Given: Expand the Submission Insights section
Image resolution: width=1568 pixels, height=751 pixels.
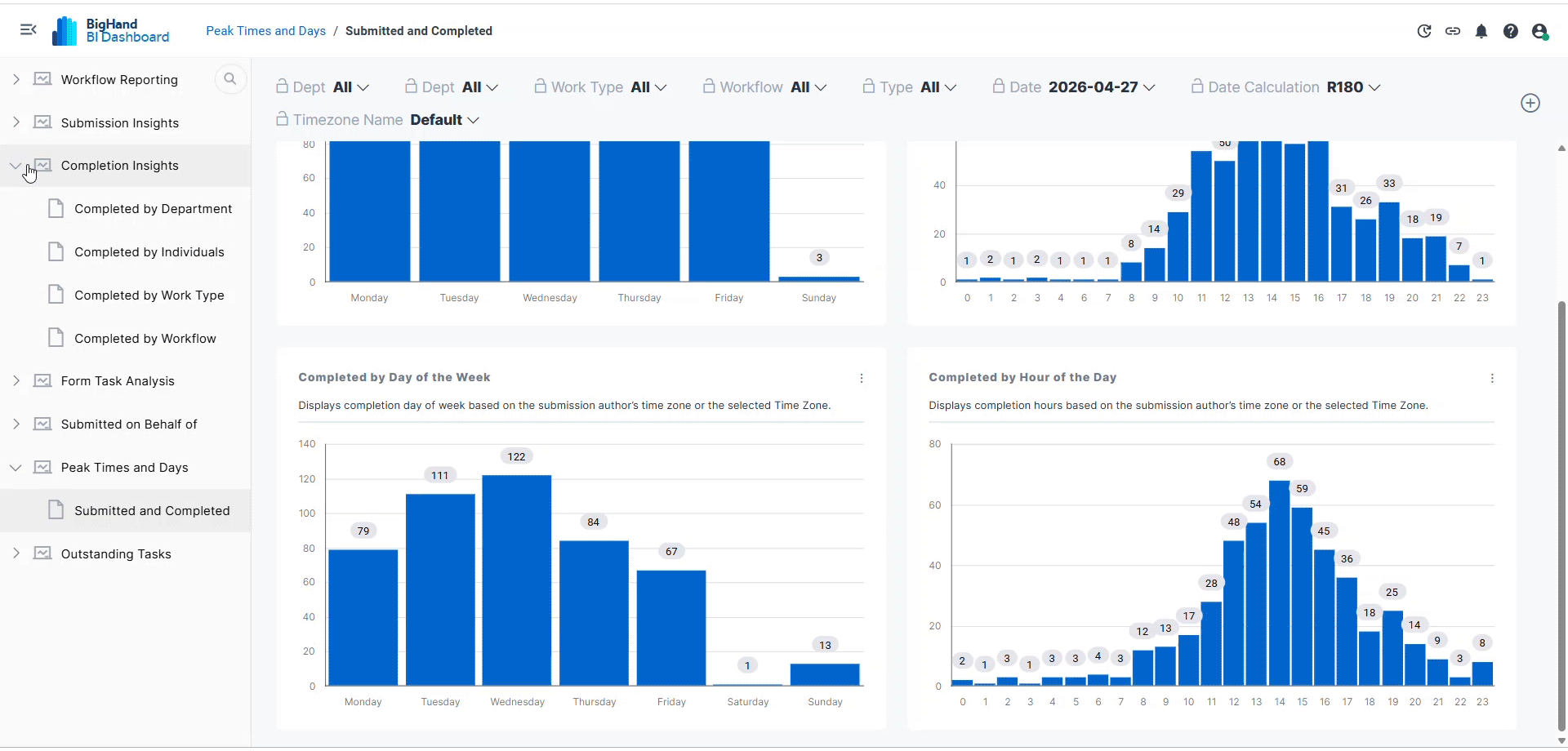Looking at the screenshot, I should coord(16,122).
